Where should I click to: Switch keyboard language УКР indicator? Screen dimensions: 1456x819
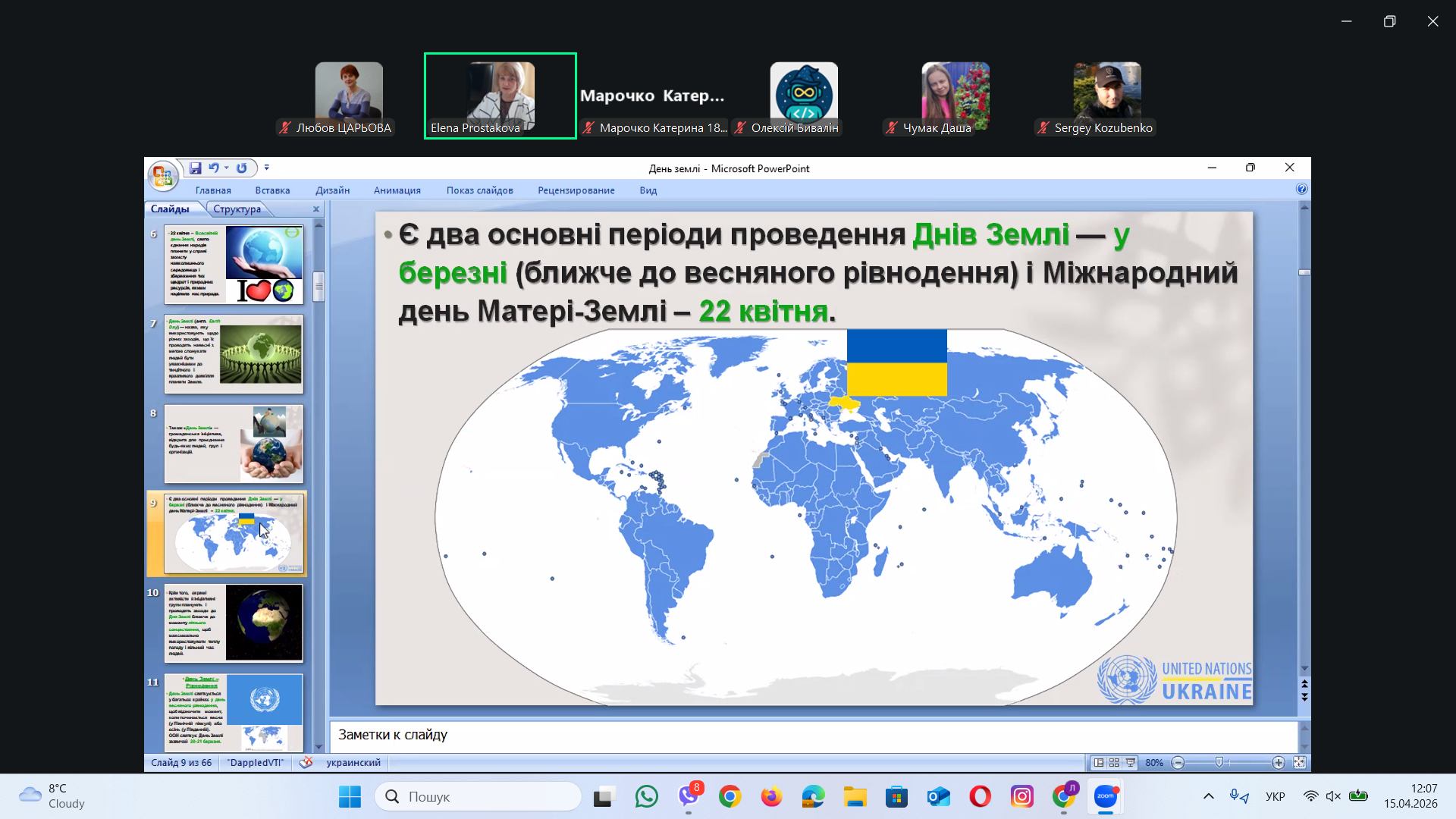tap(1275, 796)
